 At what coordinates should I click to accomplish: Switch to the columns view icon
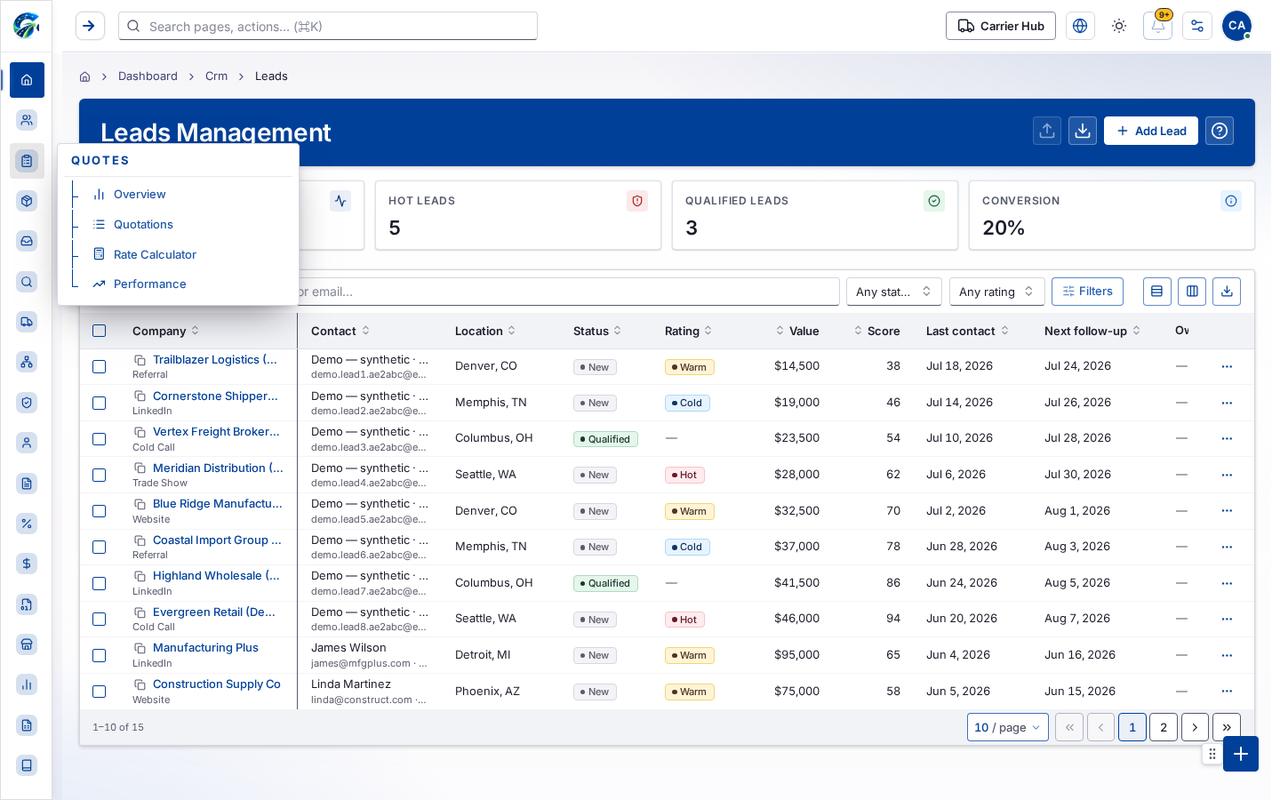point(1192,292)
